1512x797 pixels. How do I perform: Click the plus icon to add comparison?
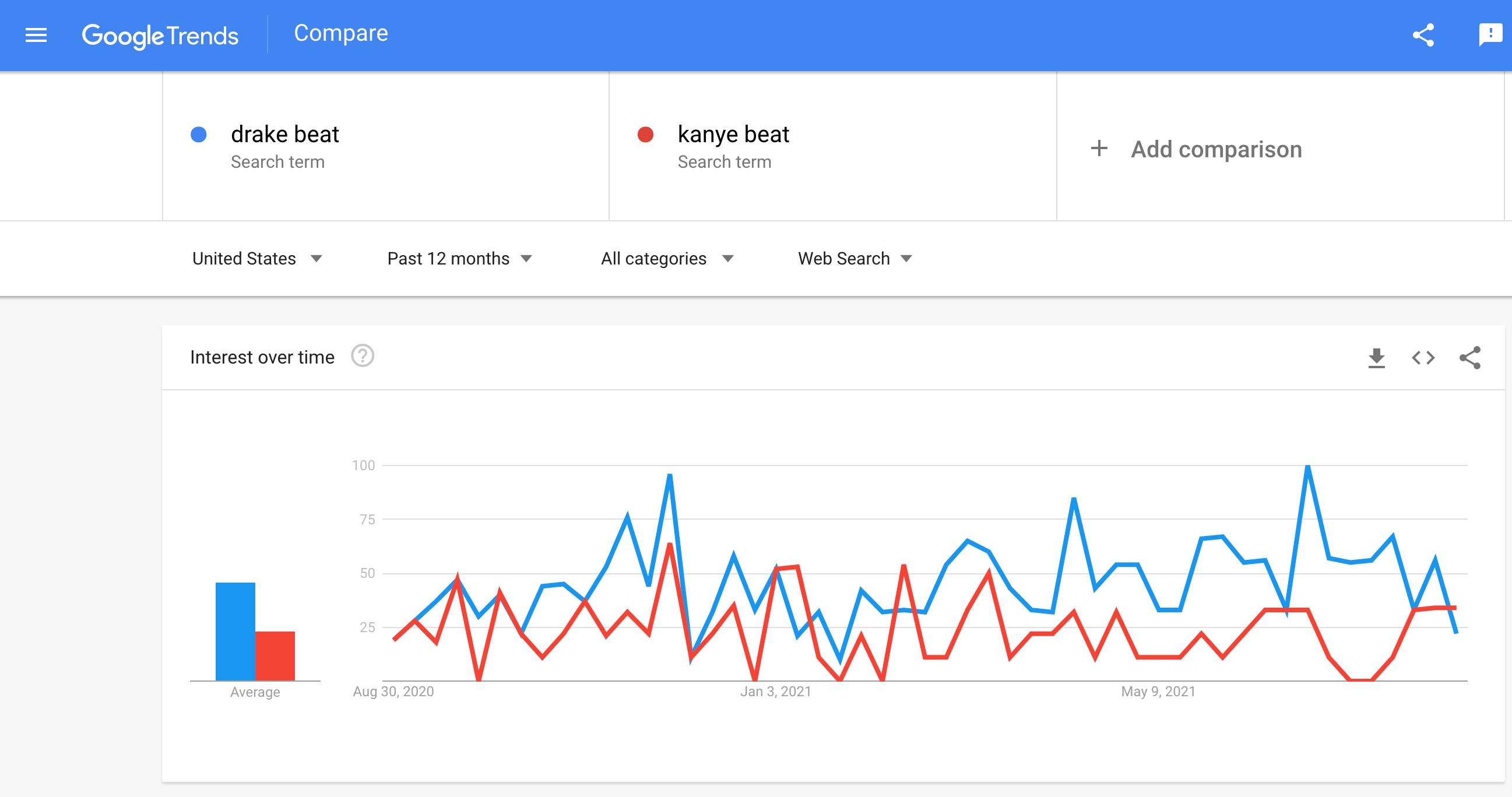pos(1099,149)
